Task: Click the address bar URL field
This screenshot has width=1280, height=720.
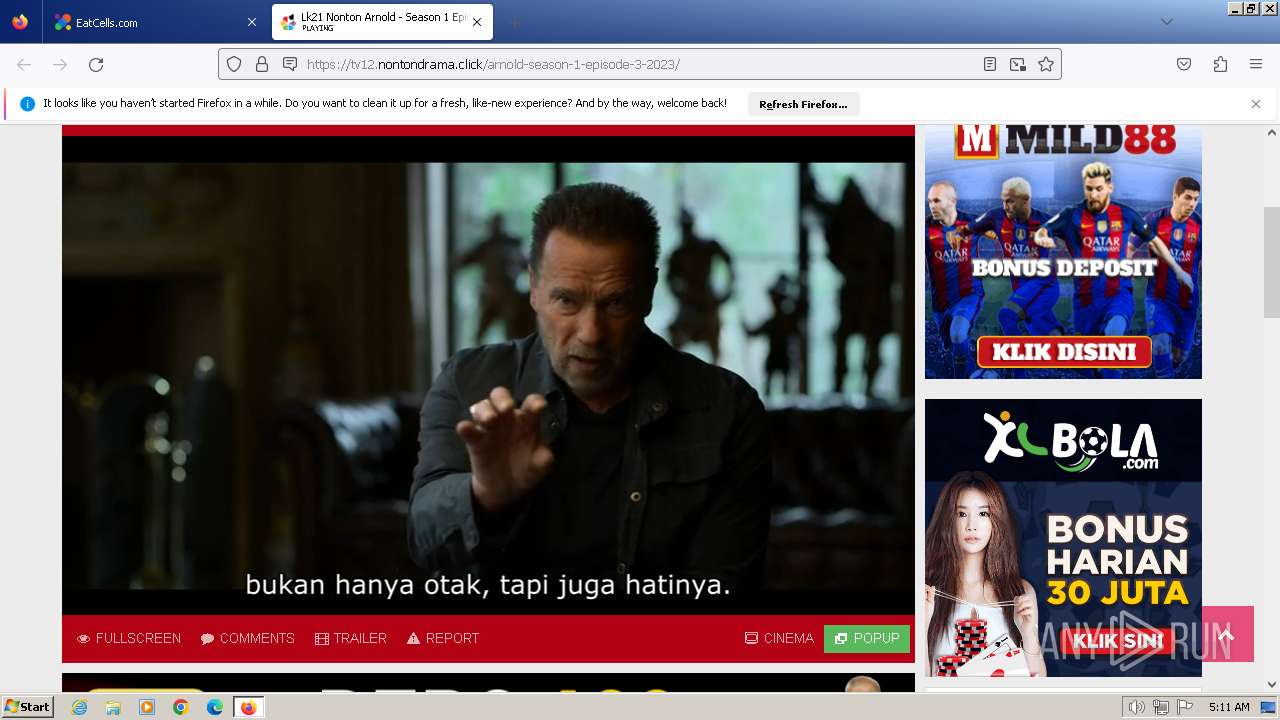Action: [x=638, y=64]
